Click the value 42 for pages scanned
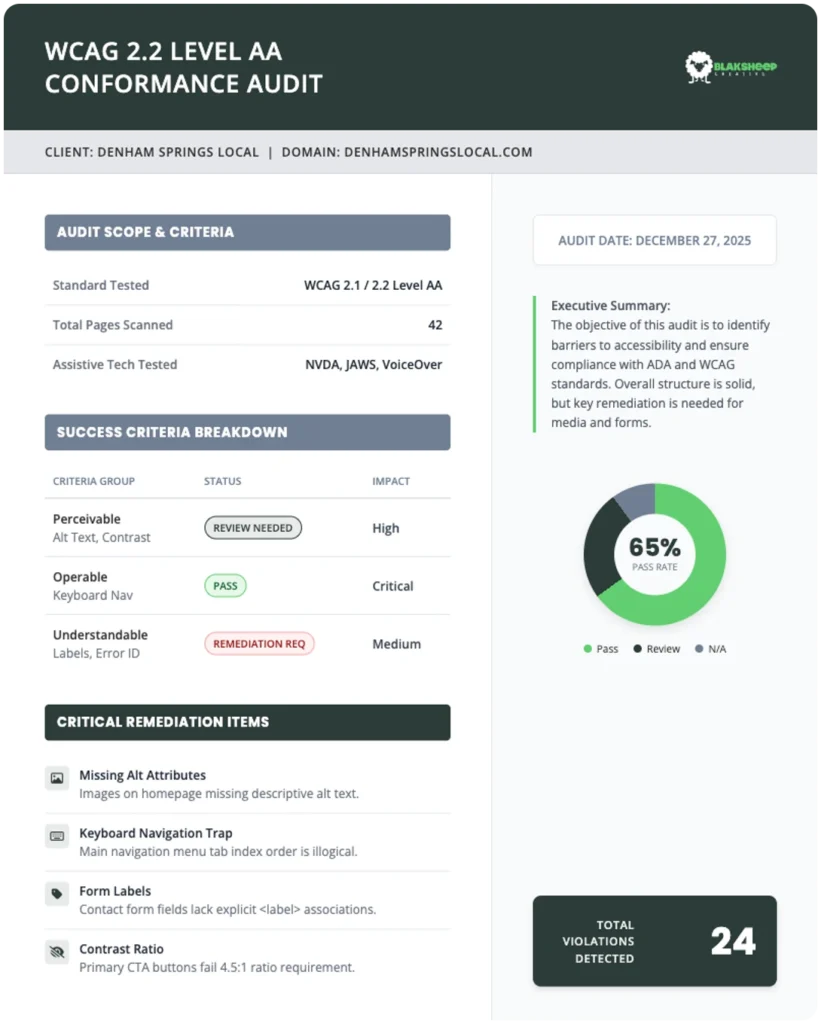This screenshot has height=1024, width=821. (x=435, y=325)
